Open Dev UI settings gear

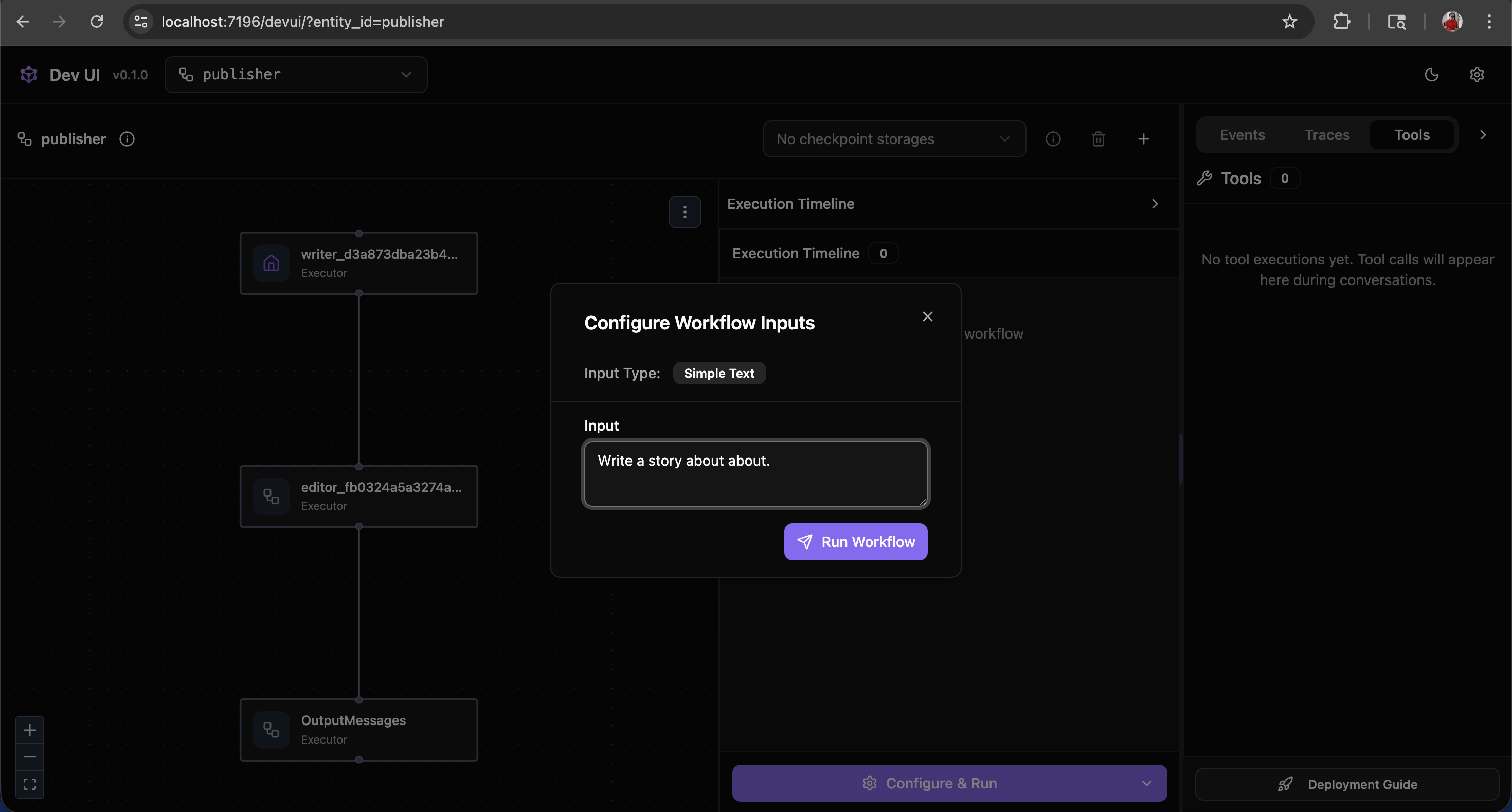click(1476, 75)
